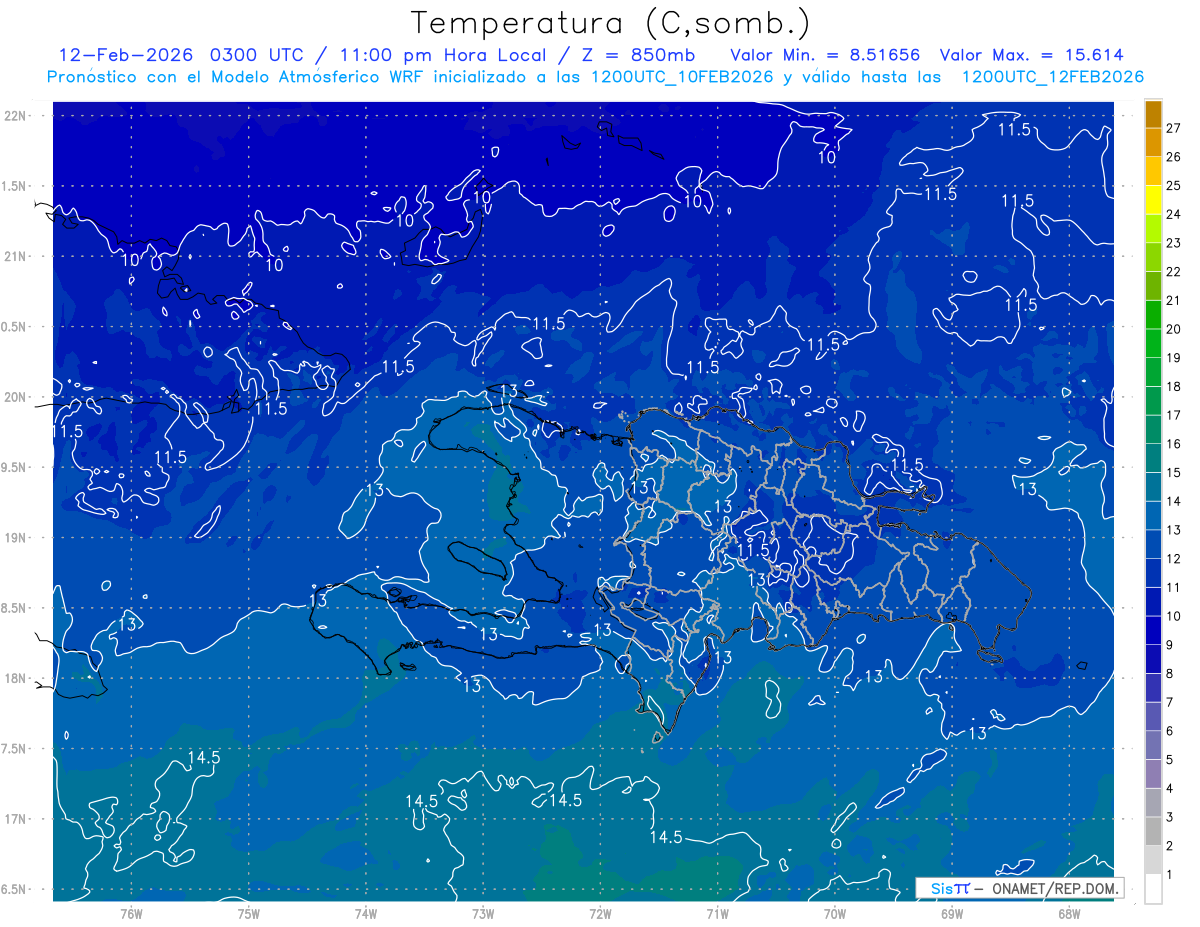
Task: Click the 7.5N latitude axis label
Action: pyautogui.click(x=15, y=749)
